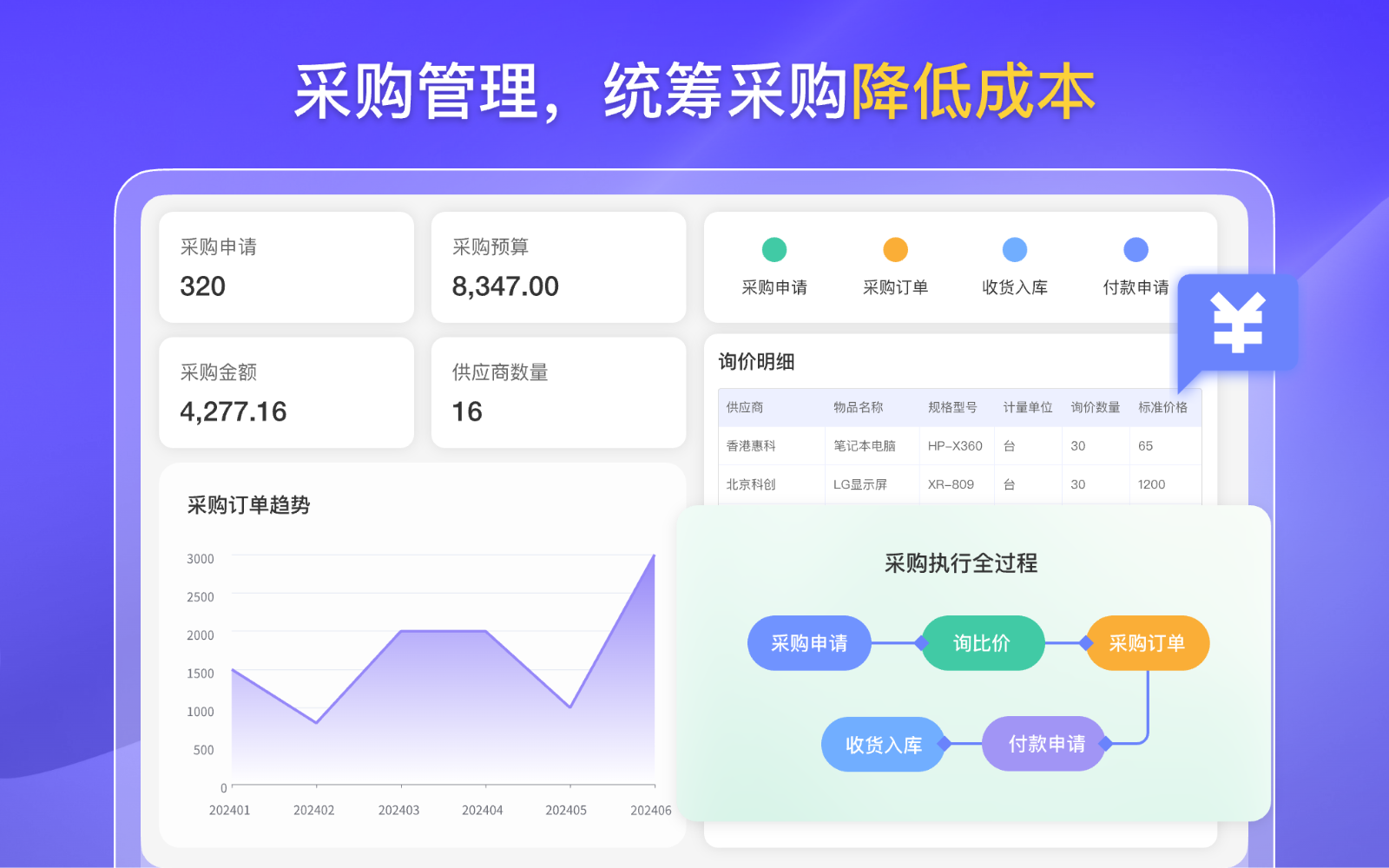Image resolution: width=1389 pixels, height=868 pixels.
Task: Select the 香港惠科 supplier row
Action: tap(752, 446)
